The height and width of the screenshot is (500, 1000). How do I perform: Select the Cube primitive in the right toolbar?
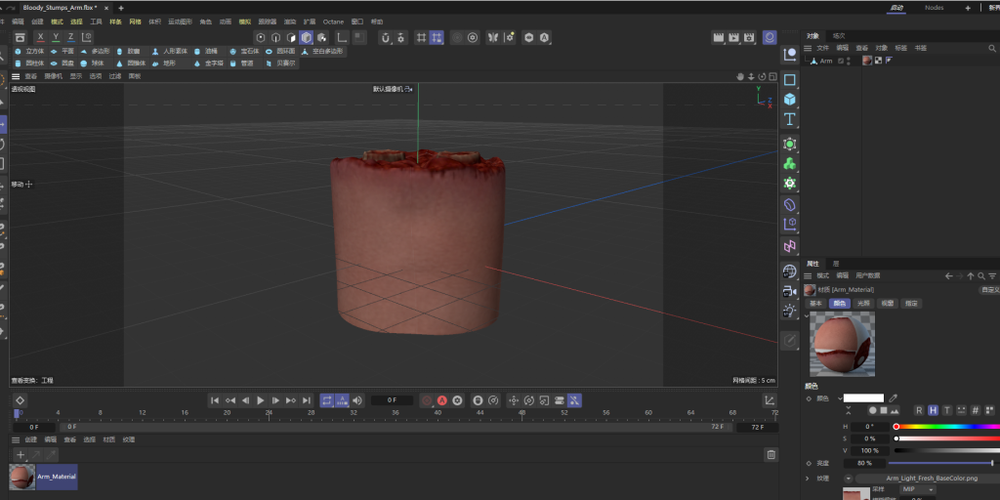pyautogui.click(x=790, y=99)
